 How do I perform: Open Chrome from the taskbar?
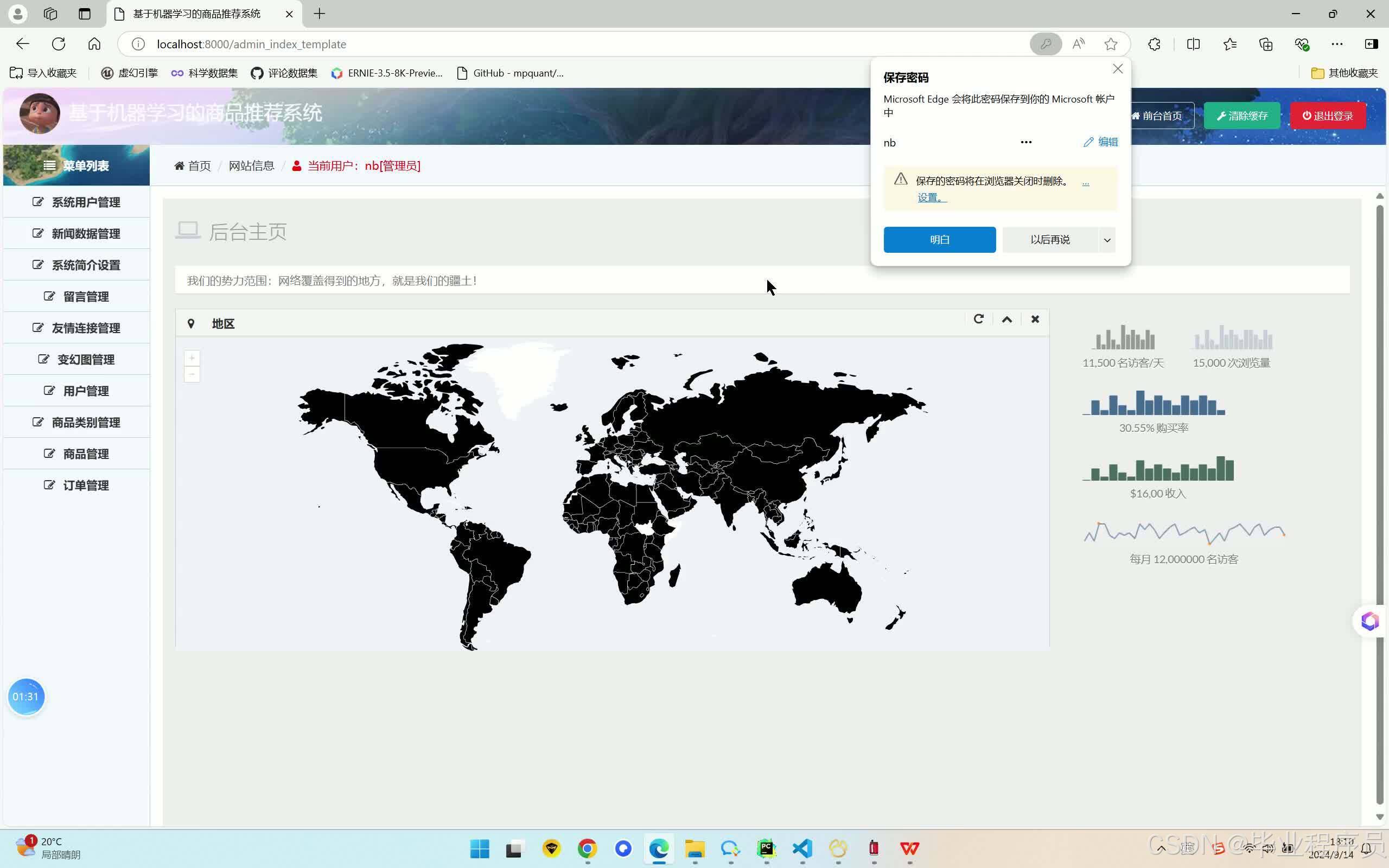tap(587, 848)
